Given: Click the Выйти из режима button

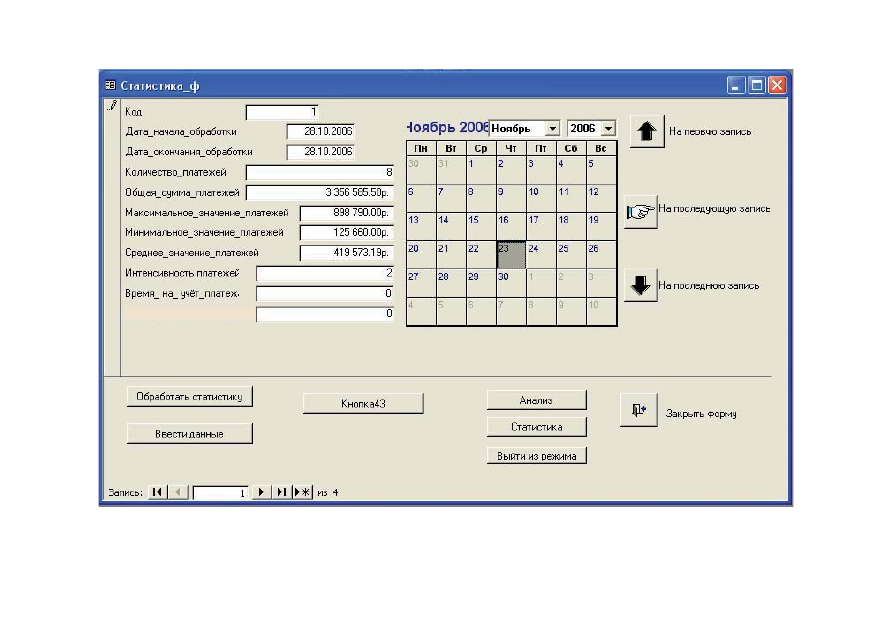Looking at the screenshot, I should click(x=536, y=456).
